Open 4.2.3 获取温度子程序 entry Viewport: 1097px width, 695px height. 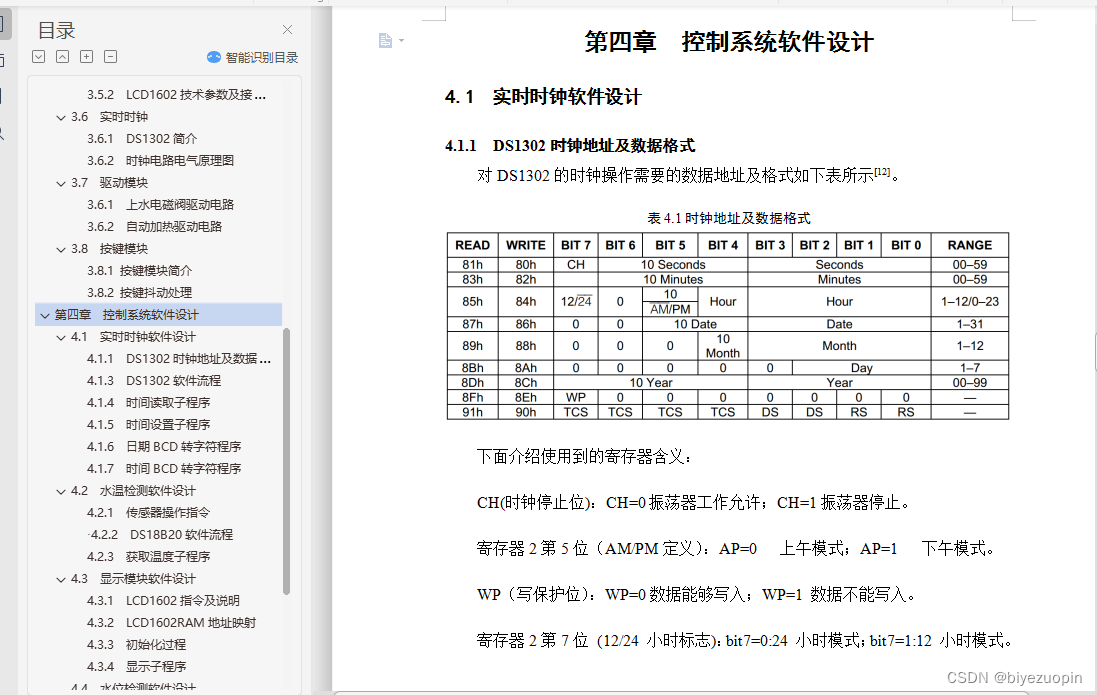point(148,556)
